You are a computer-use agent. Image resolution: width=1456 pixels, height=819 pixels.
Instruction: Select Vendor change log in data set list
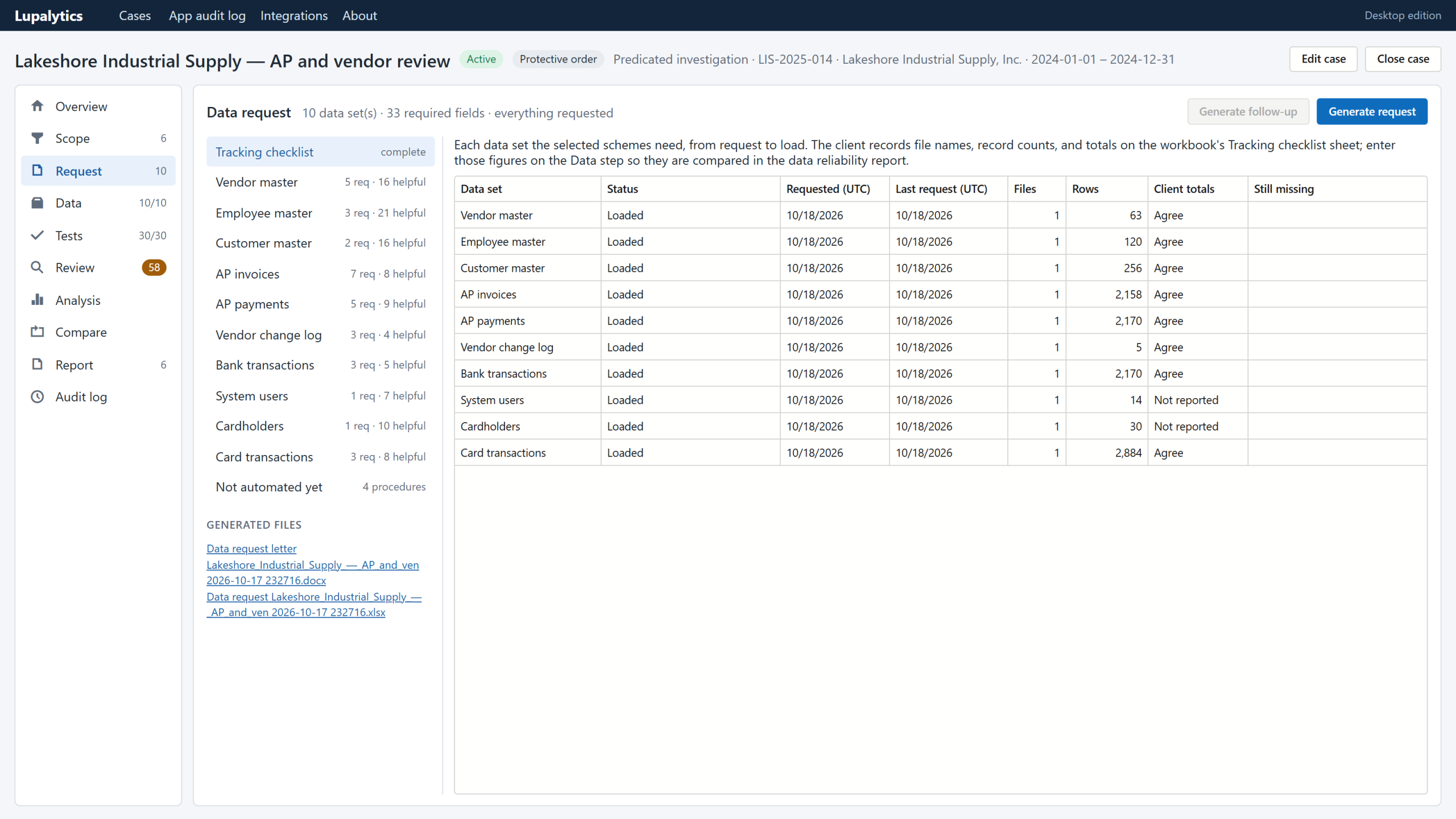coord(321,335)
